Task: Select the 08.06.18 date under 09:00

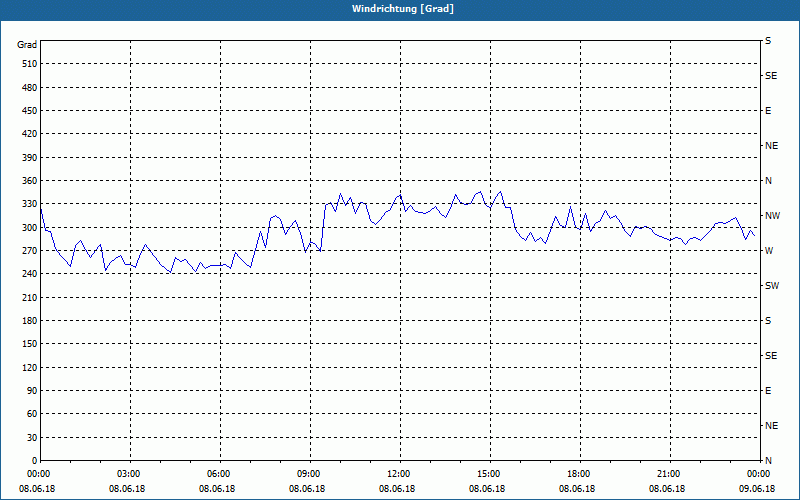Action: (x=307, y=489)
